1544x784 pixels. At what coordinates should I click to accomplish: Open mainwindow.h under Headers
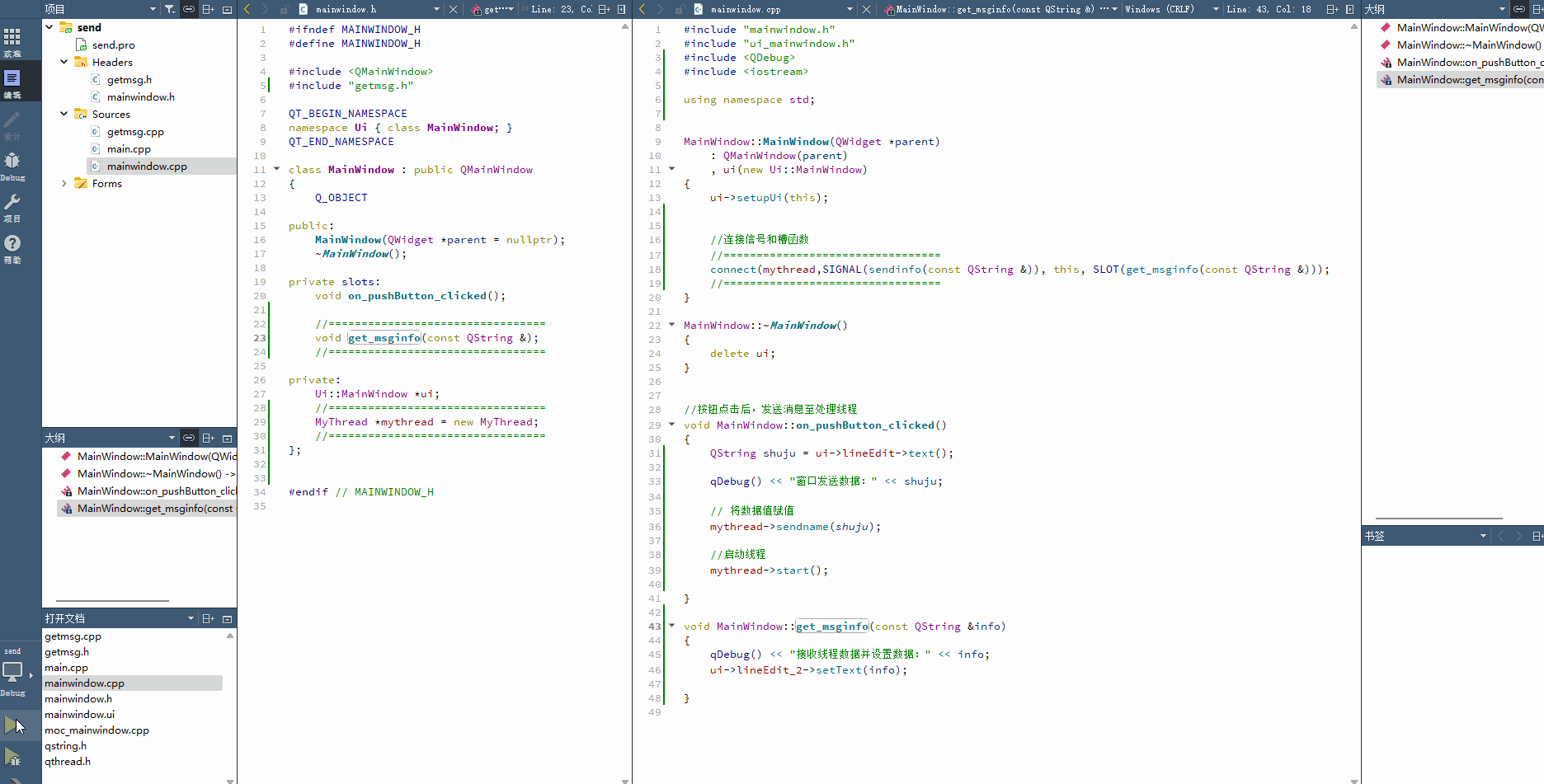140,96
